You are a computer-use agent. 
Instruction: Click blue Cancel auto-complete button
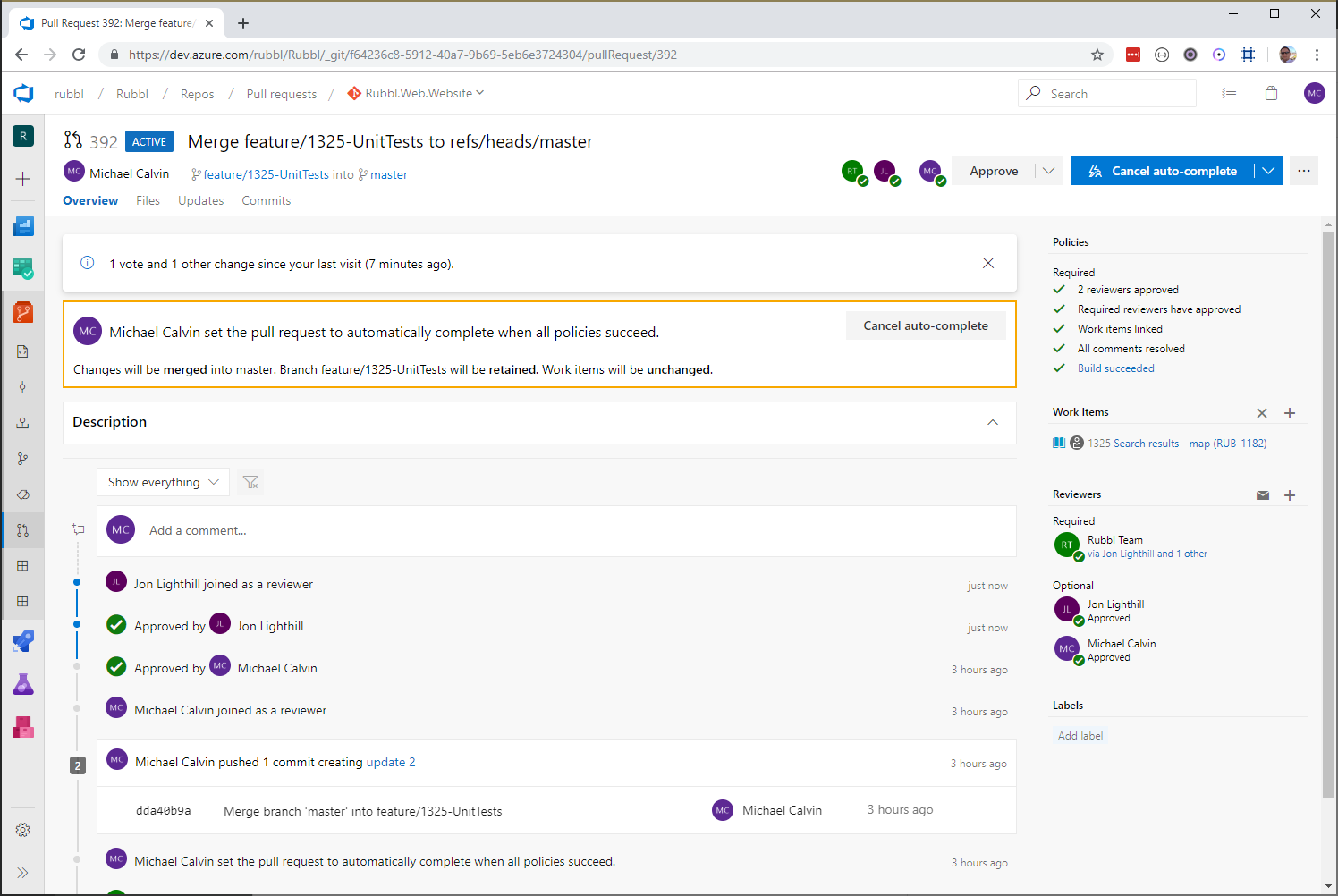click(1162, 171)
